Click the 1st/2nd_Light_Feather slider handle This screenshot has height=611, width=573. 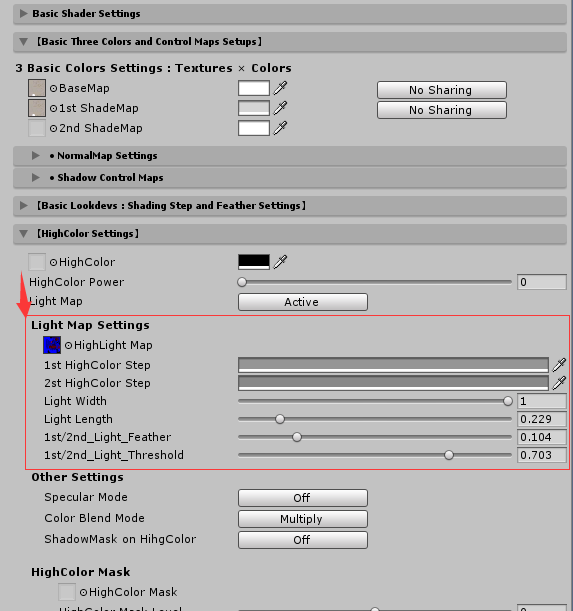click(x=297, y=437)
